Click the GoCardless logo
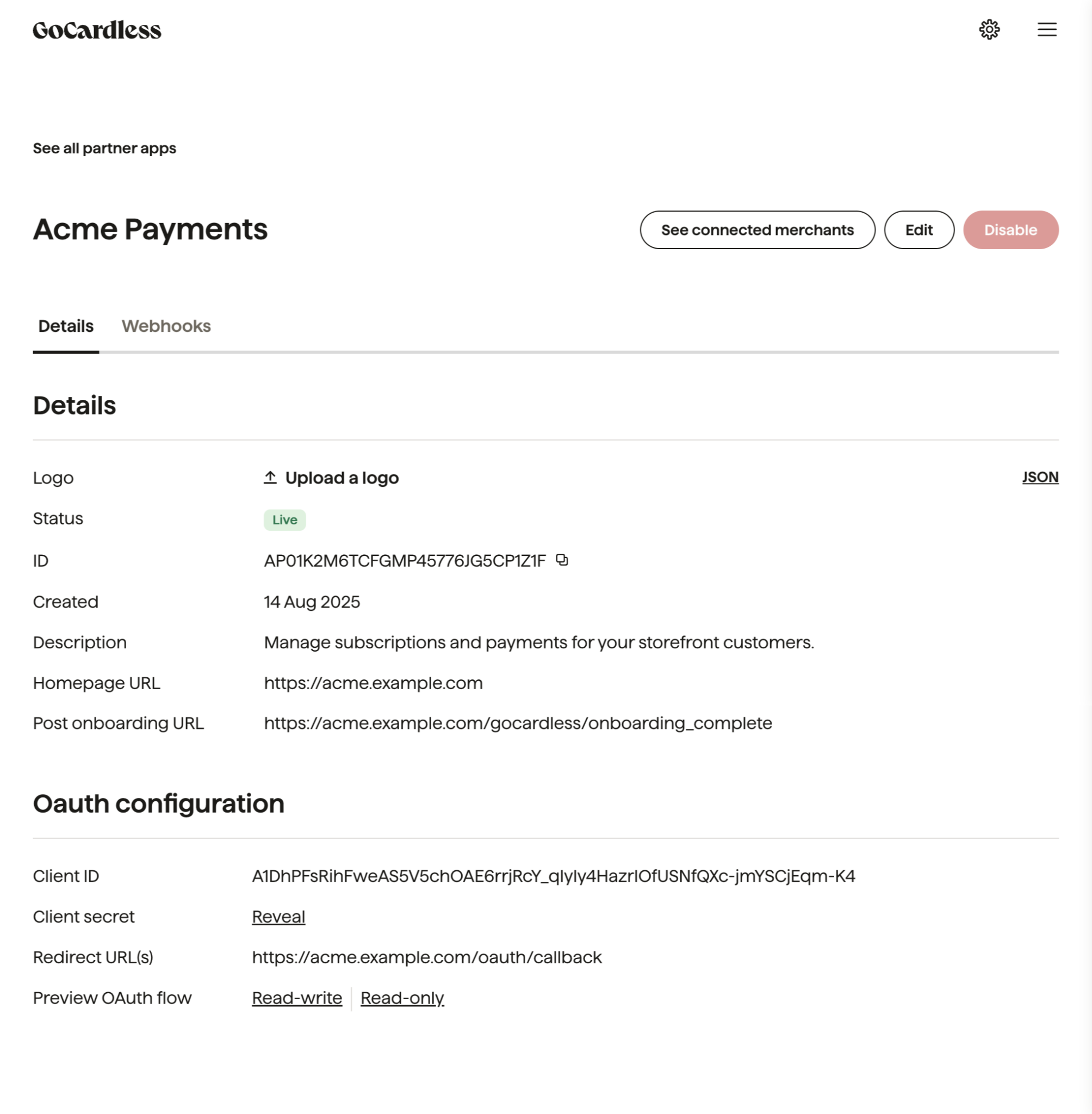 [97, 30]
